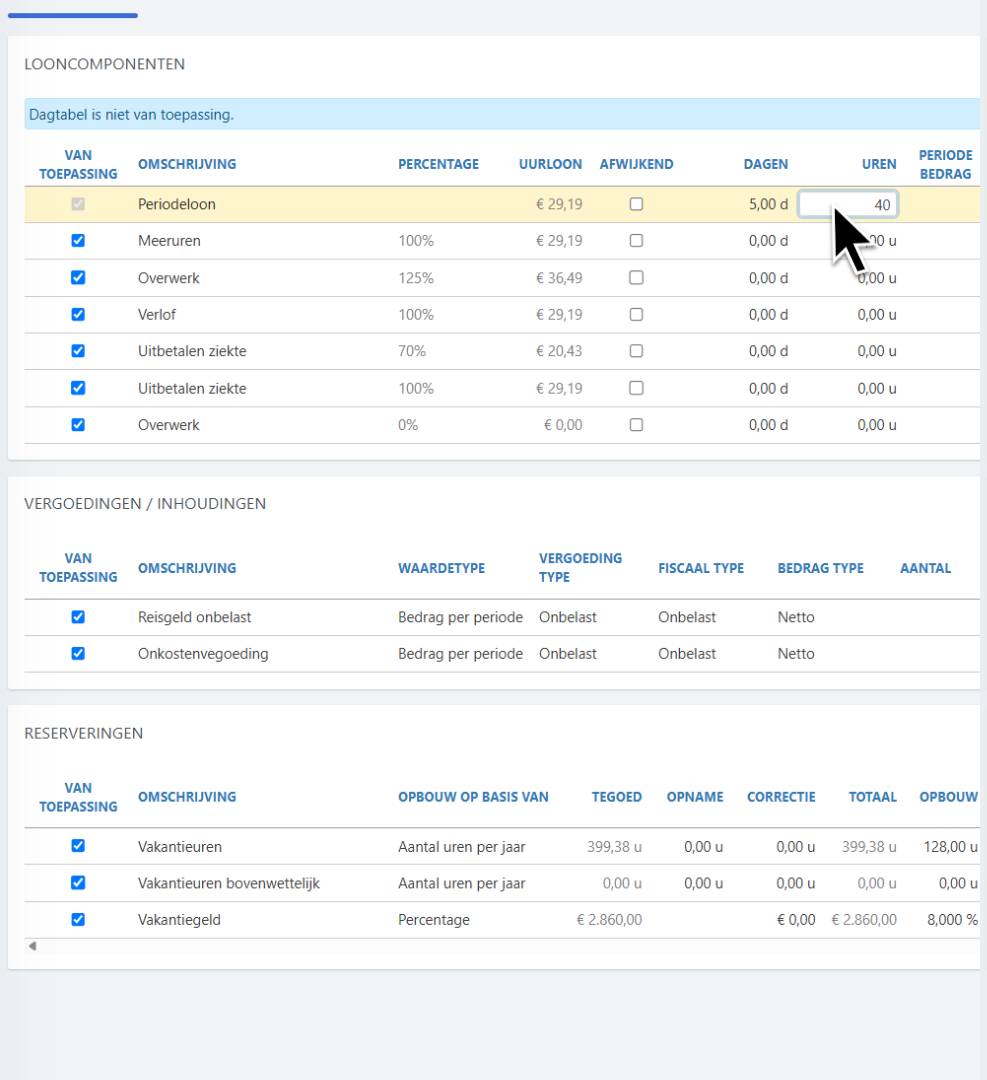Click Opname value for Vakantieuren

(x=703, y=847)
